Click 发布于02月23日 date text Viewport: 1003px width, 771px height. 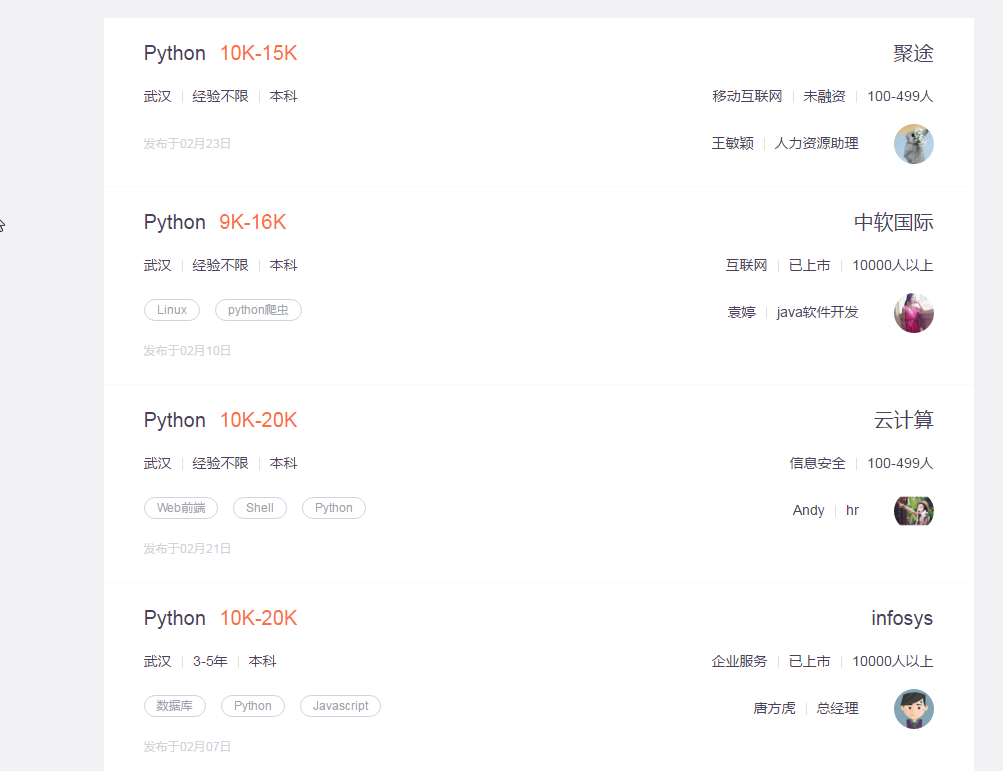coord(187,143)
